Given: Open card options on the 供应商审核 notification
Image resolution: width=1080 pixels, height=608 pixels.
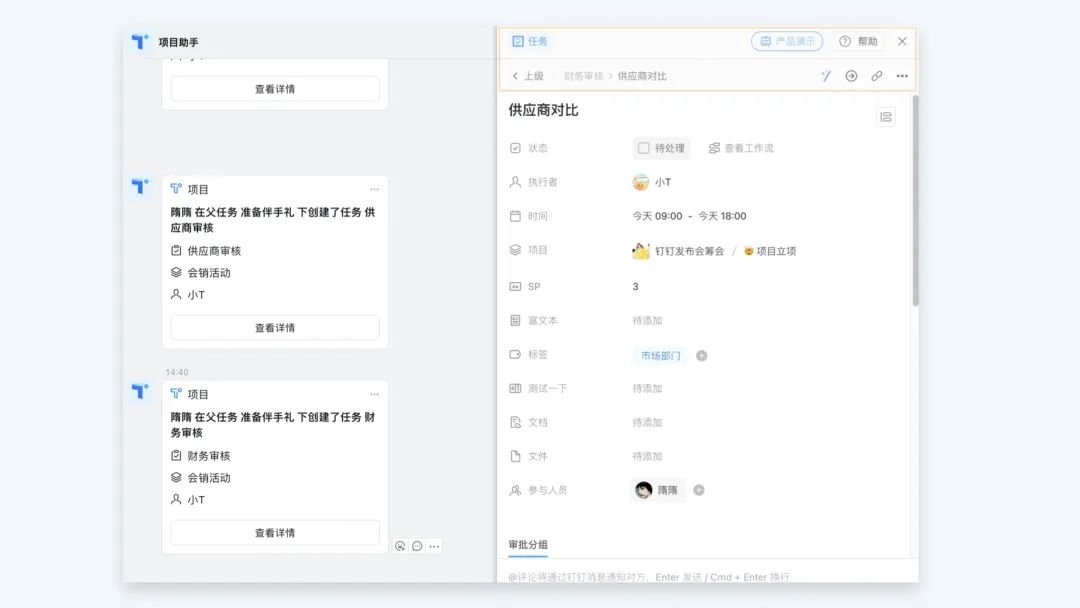Looking at the screenshot, I should 374,189.
